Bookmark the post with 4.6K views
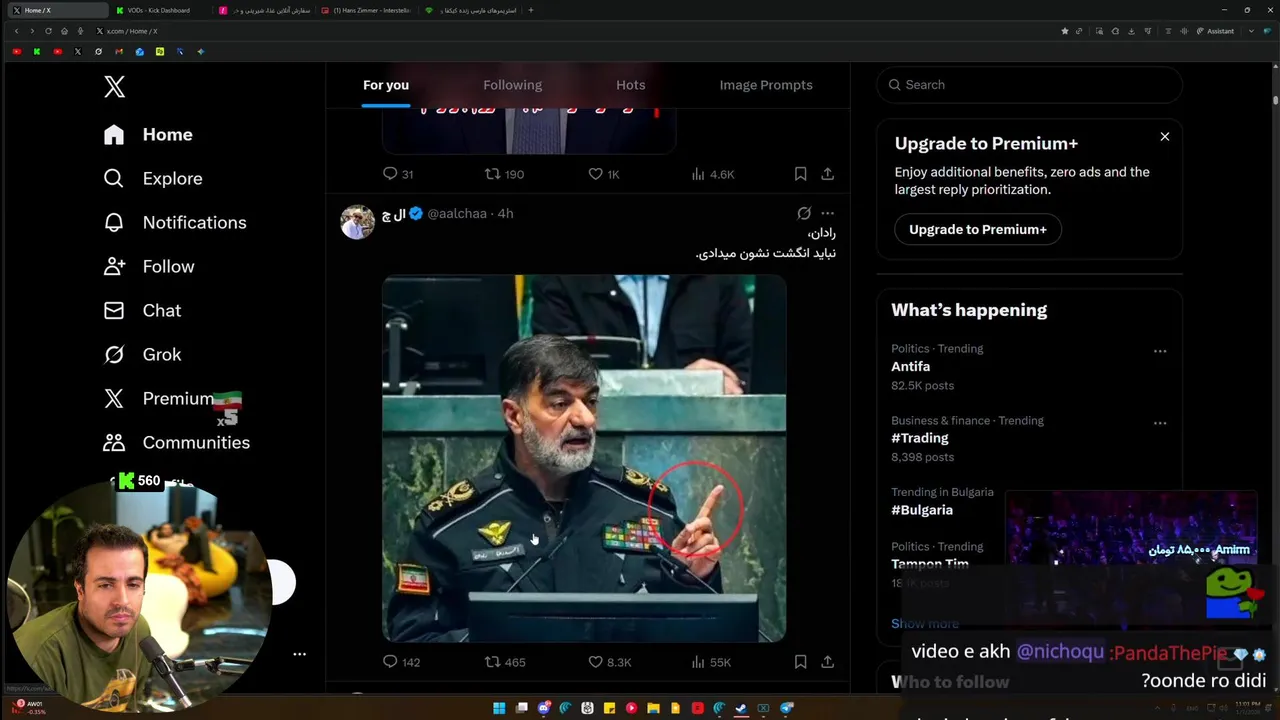This screenshot has height=720, width=1280. click(800, 174)
